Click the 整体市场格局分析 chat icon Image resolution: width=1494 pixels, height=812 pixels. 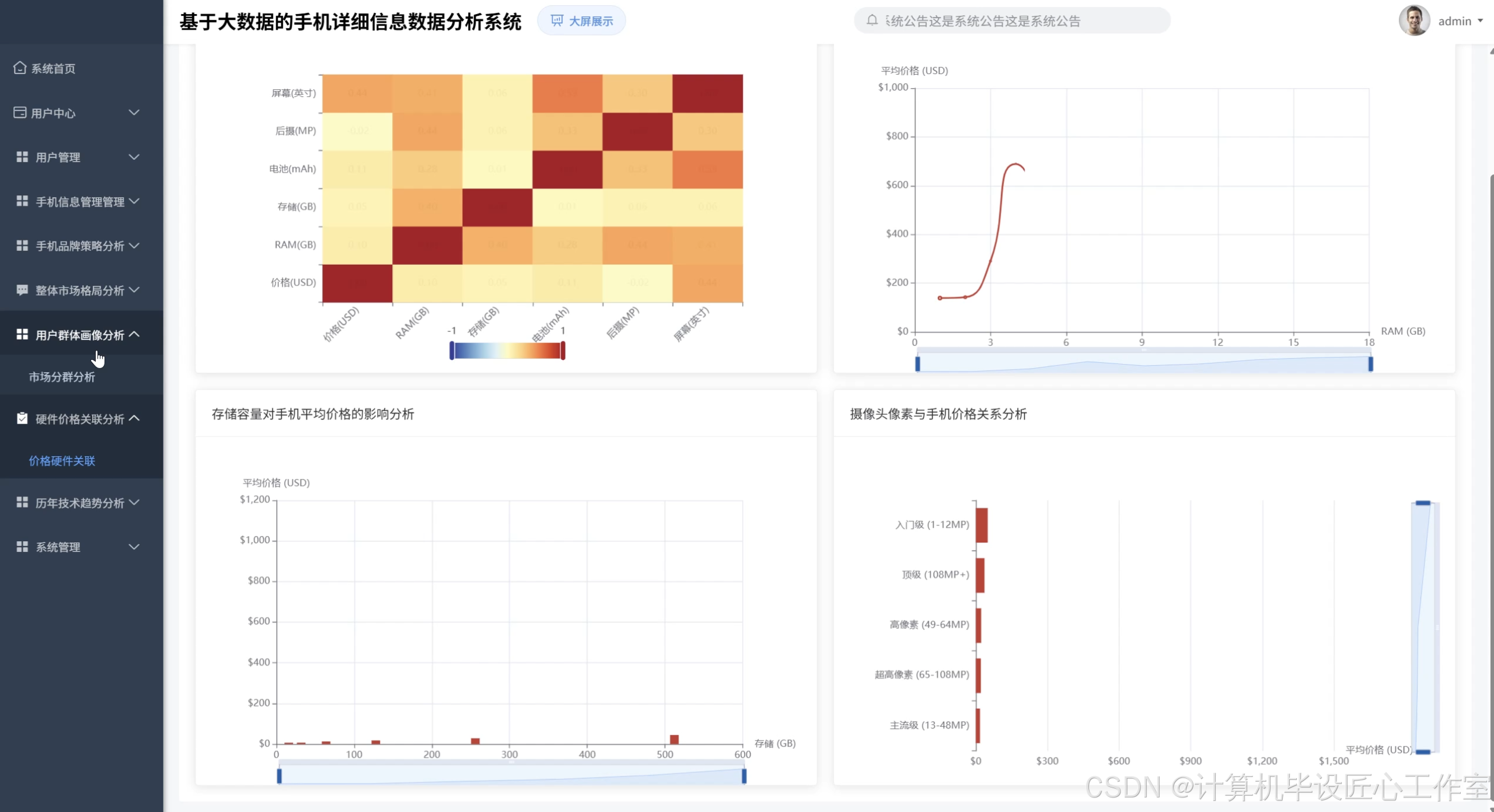pyautogui.click(x=22, y=290)
